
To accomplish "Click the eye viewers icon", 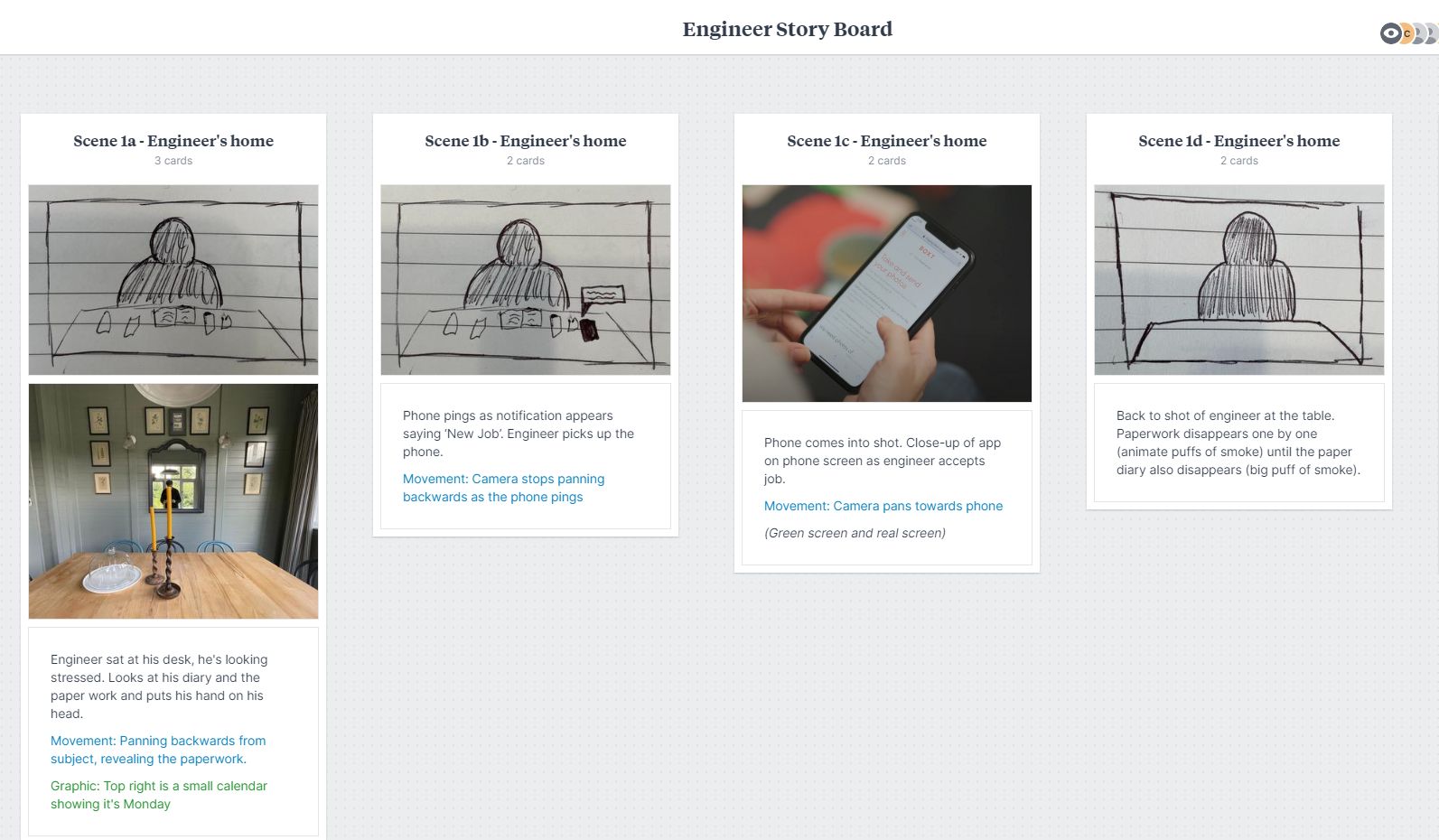I will pyautogui.click(x=1390, y=34).
